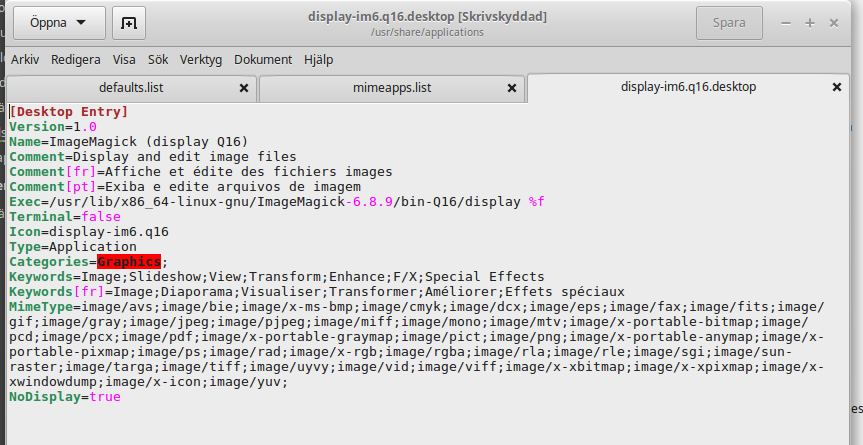Click the Version=1.0 line

(53, 127)
